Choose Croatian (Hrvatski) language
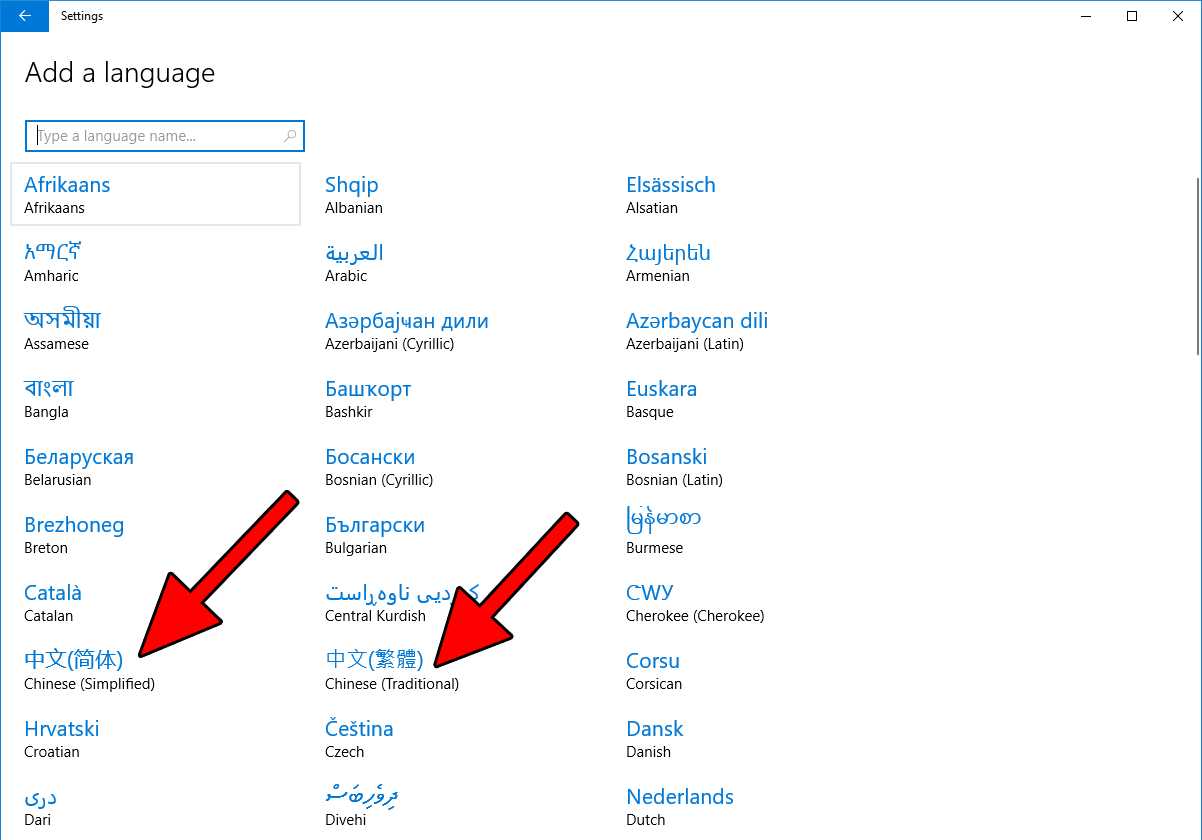Viewport: 1202px width, 840px height. [62, 739]
